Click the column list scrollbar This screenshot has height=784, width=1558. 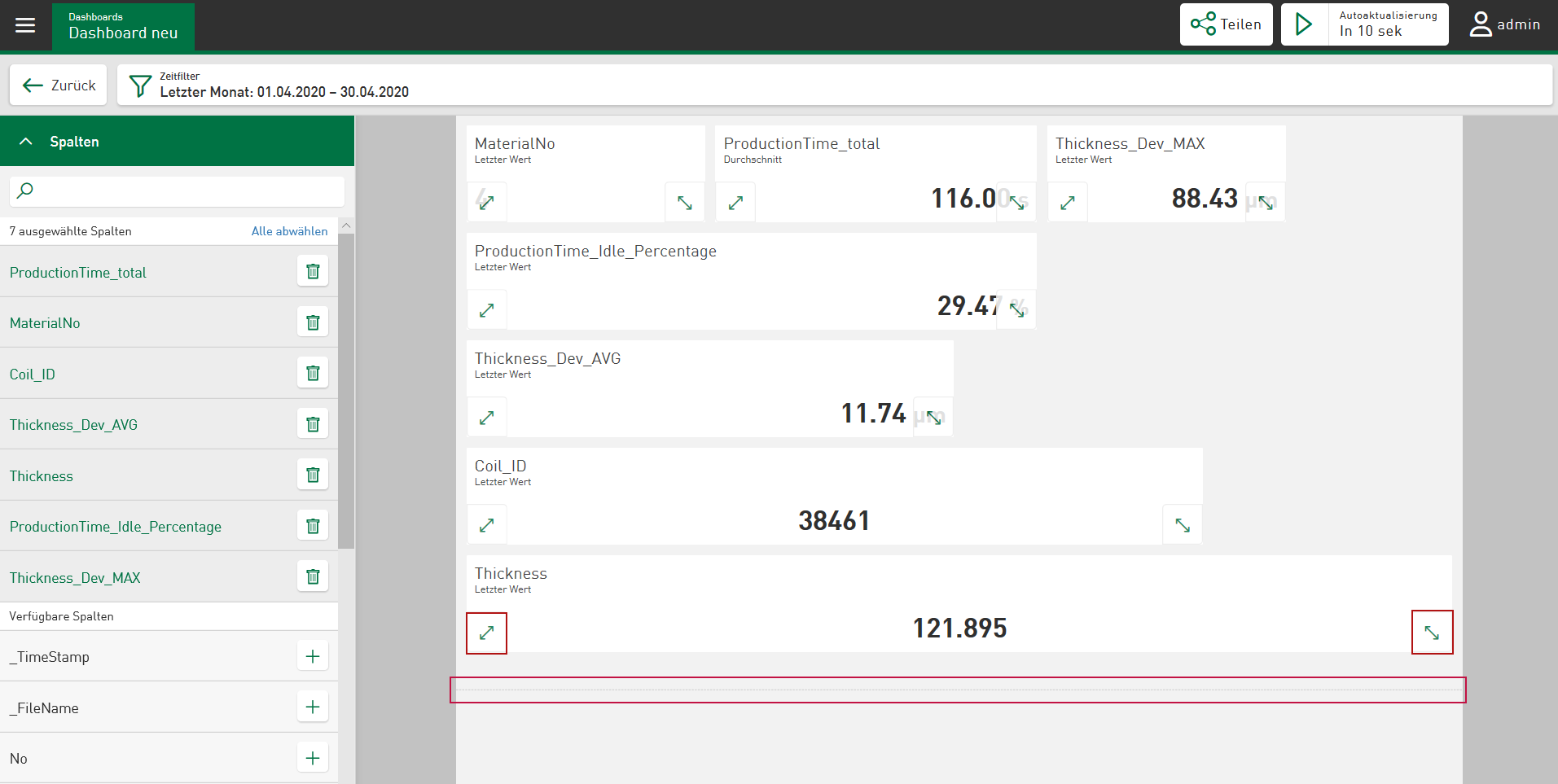pos(346,391)
